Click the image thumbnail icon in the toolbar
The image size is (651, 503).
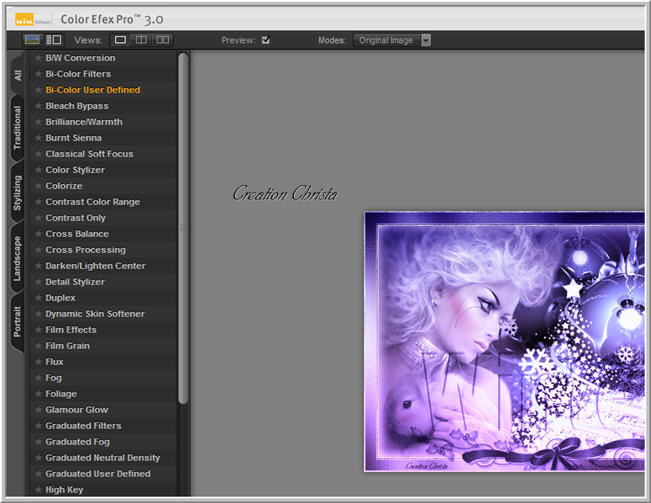click(32, 40)
